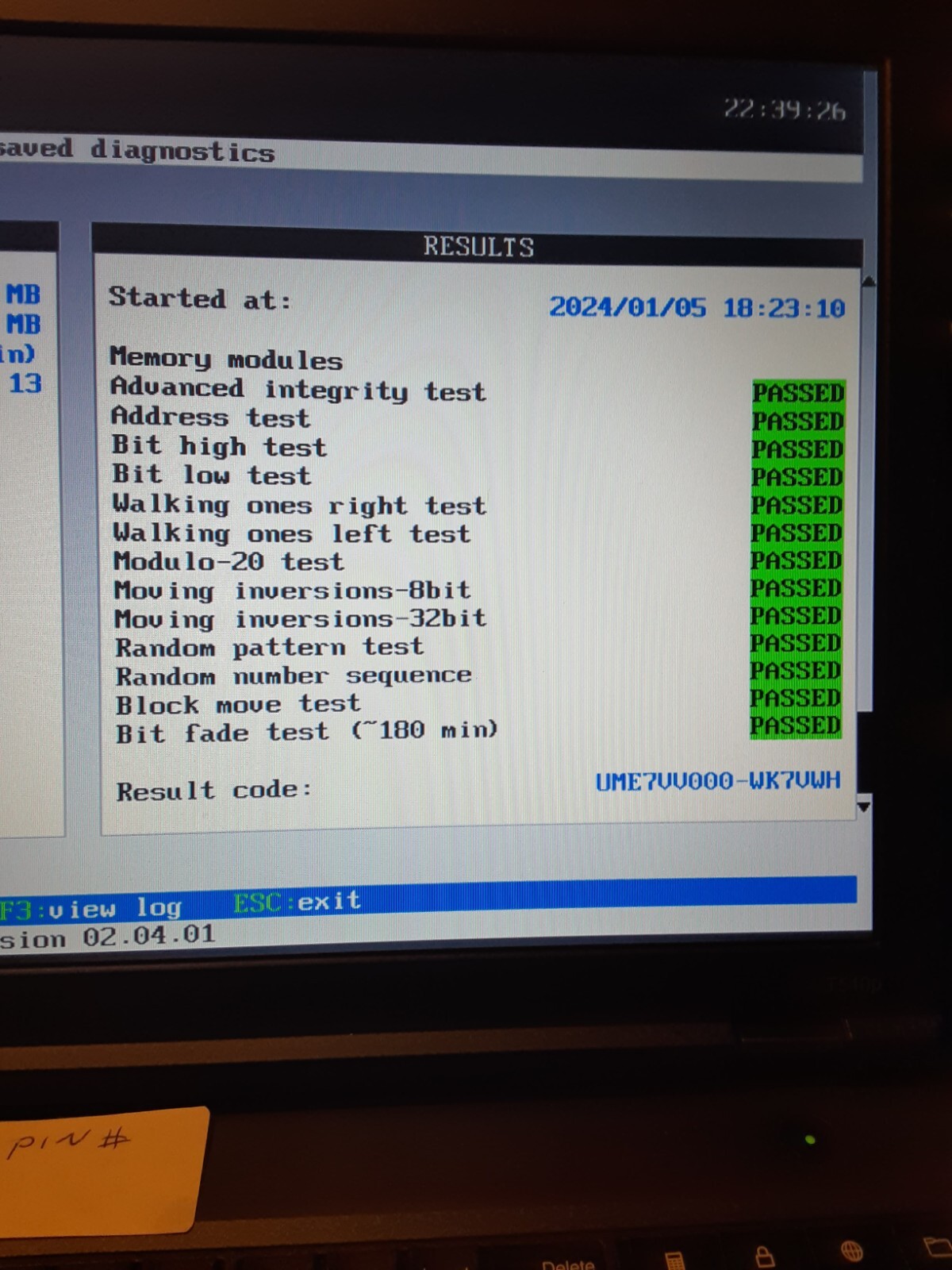Select the 'Bit low test' row

(477, 475)
